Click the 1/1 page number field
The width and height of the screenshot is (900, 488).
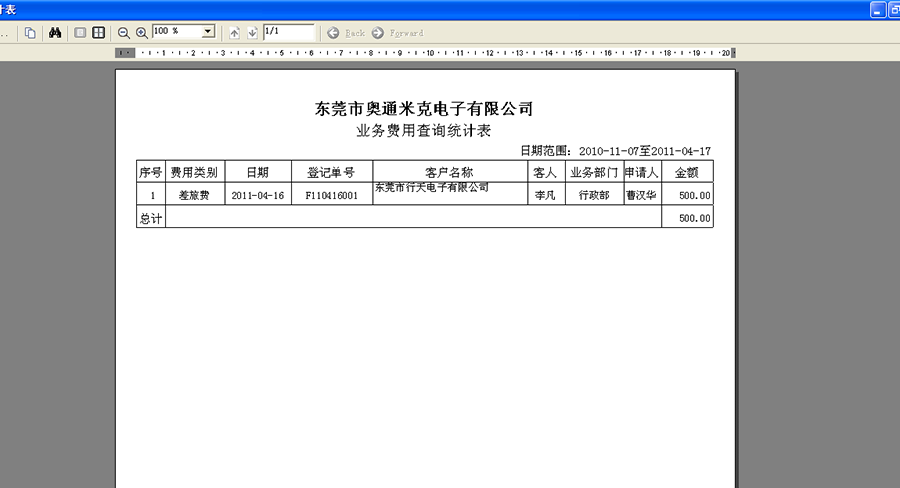tap(289, 32)
